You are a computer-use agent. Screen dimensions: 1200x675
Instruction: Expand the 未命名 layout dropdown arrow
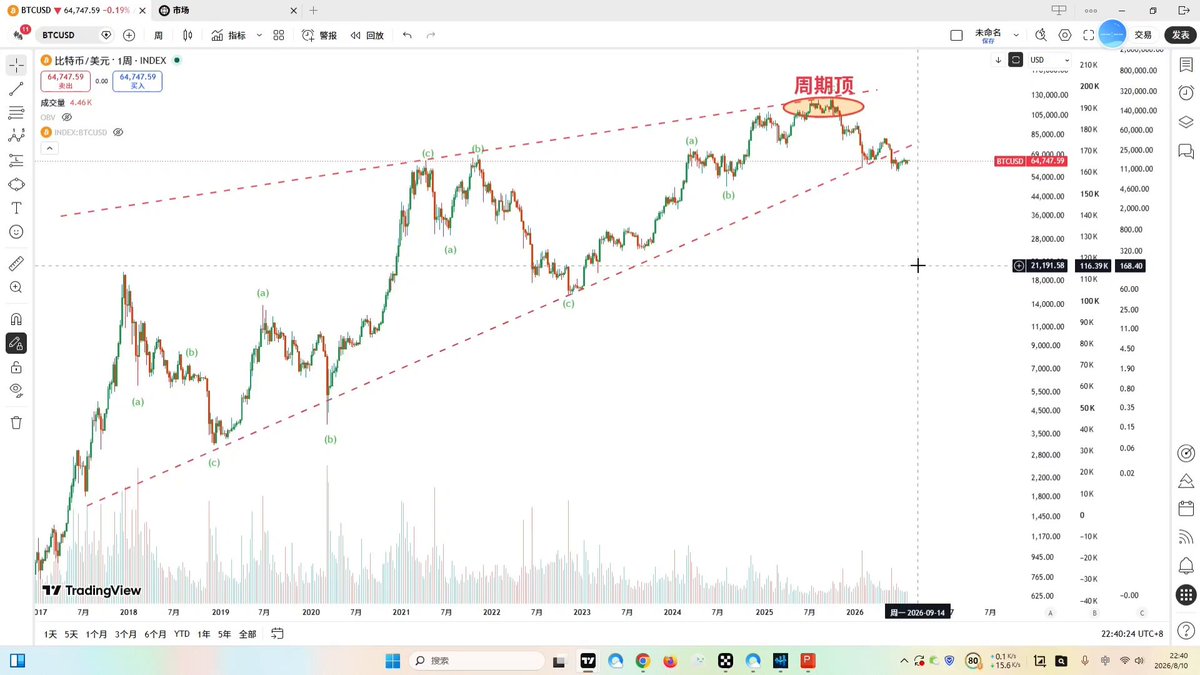1017,35
